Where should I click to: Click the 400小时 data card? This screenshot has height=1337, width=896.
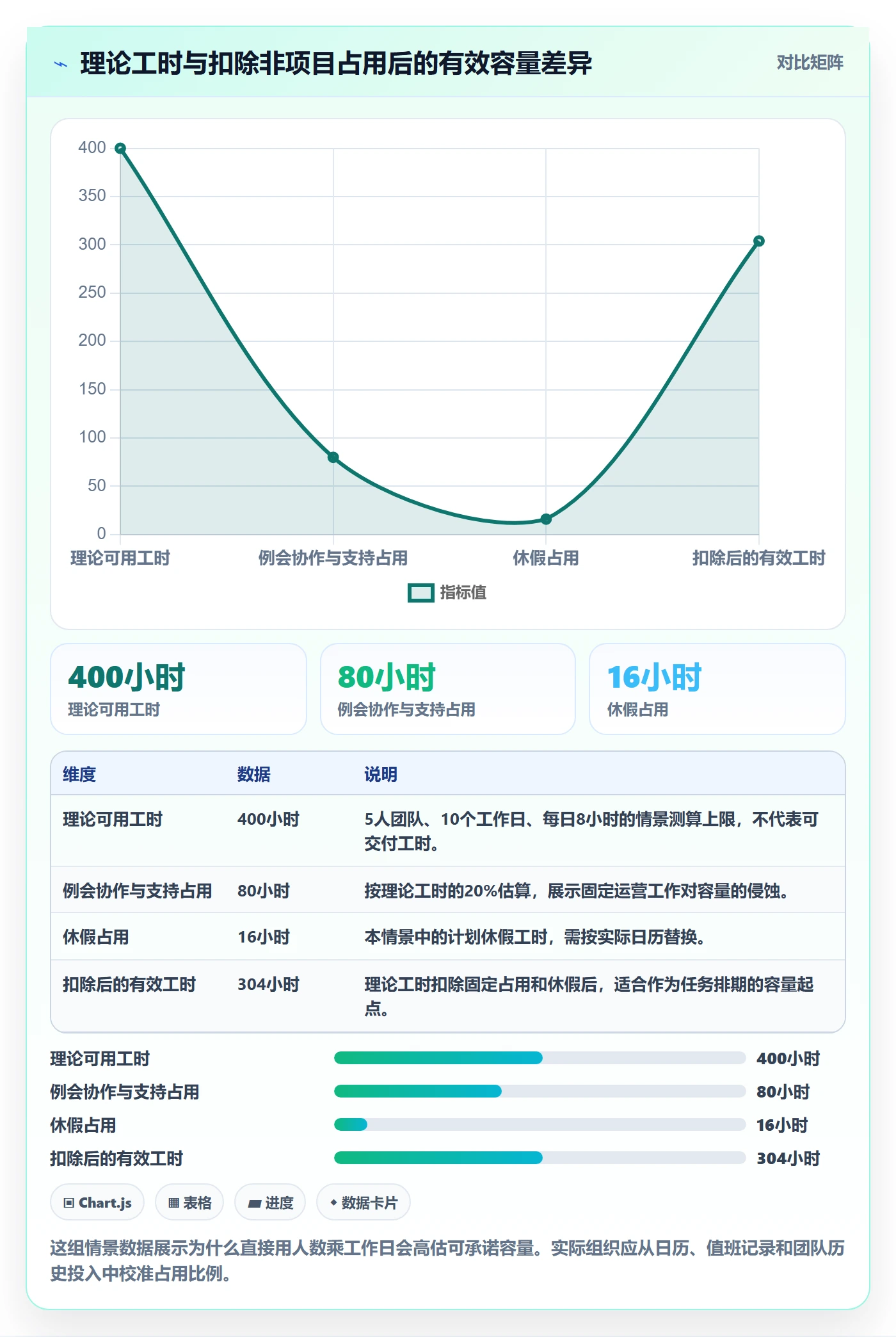pyautogui.click(x=179, y=689)
